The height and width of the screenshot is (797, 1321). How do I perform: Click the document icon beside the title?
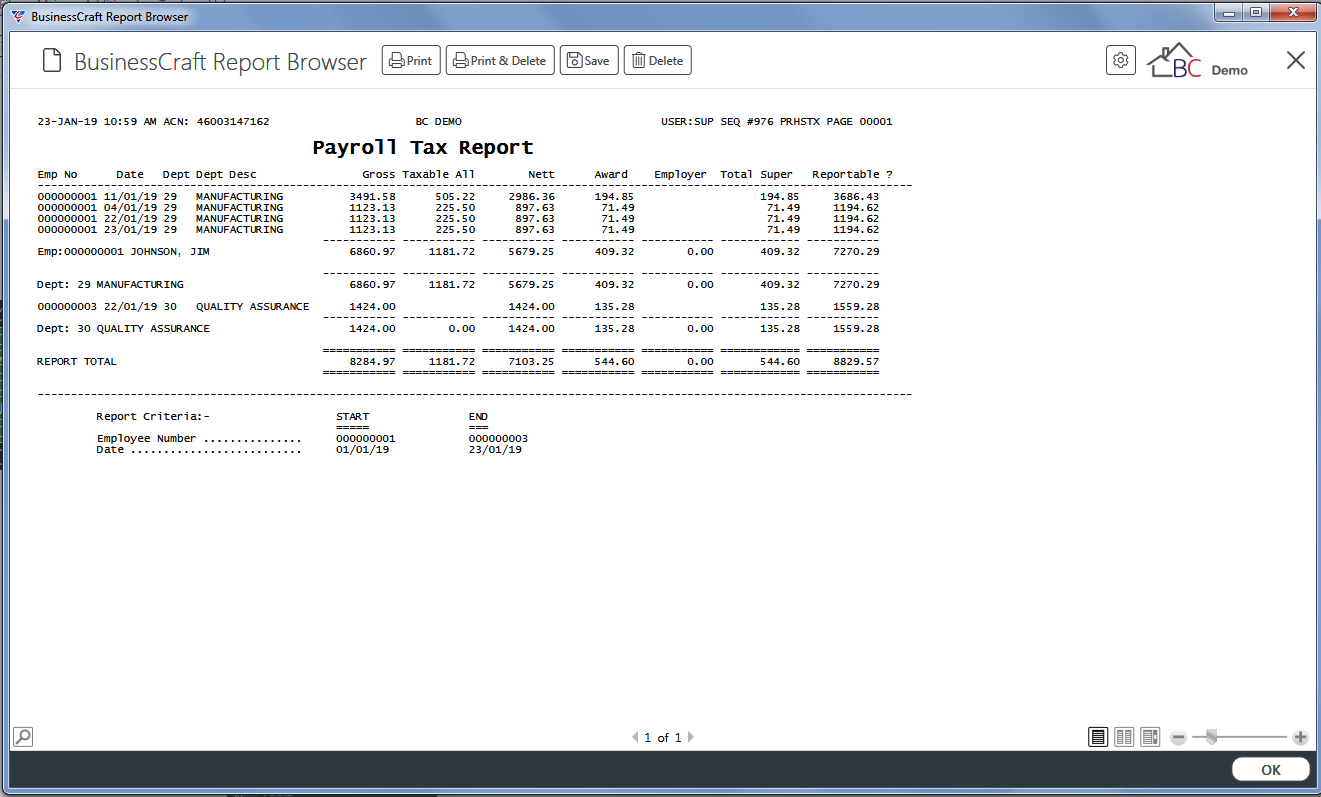click(x=51, y=61)
